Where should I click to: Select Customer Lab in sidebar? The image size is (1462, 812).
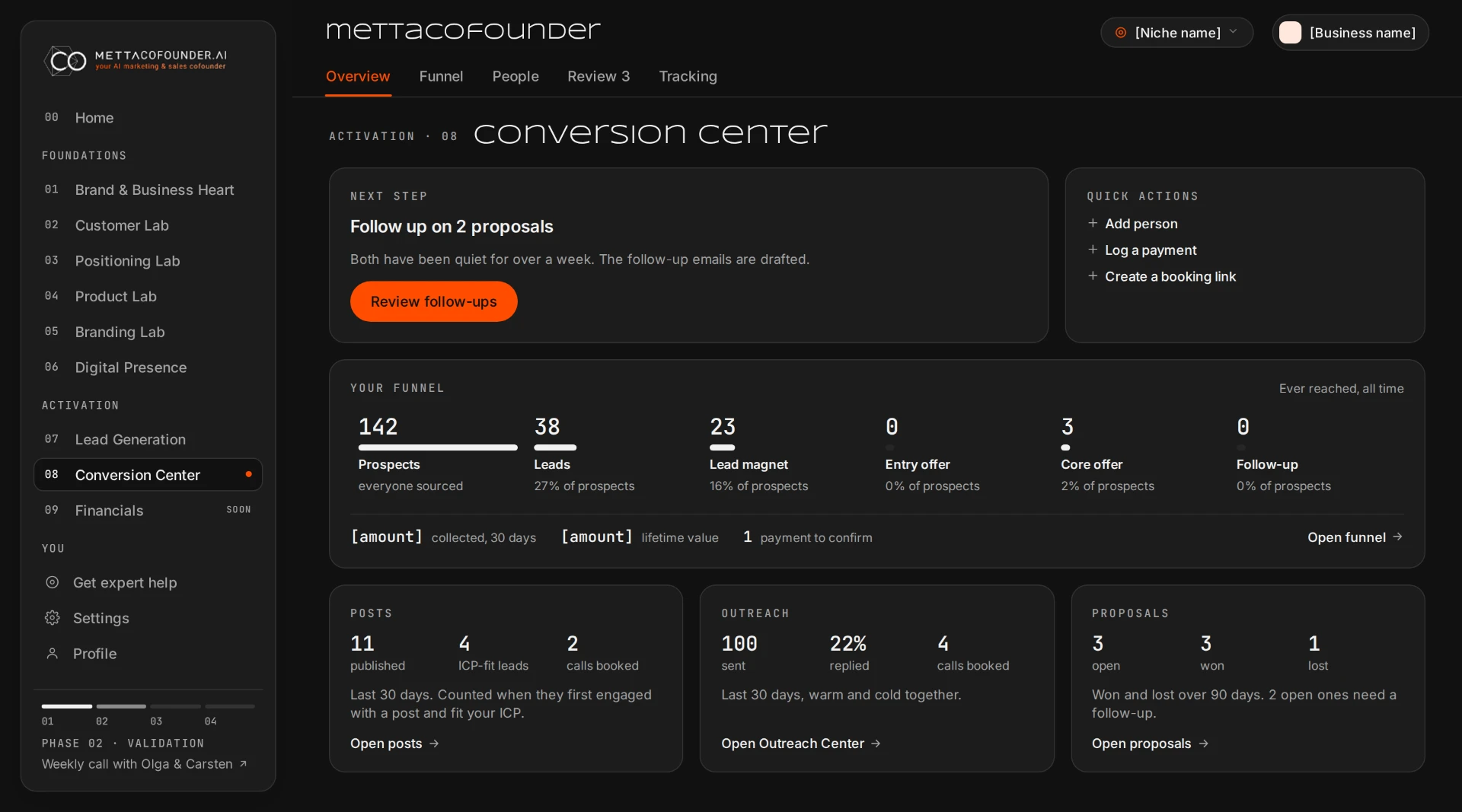click(148, 225)
